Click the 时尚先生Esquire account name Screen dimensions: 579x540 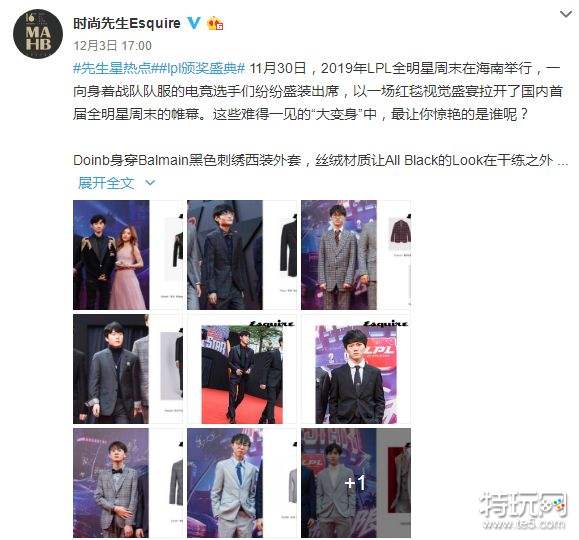tap(127, 23)
